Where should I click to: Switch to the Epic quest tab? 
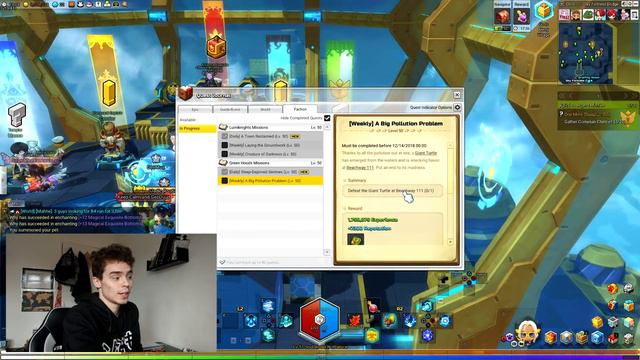click(195, 109)
